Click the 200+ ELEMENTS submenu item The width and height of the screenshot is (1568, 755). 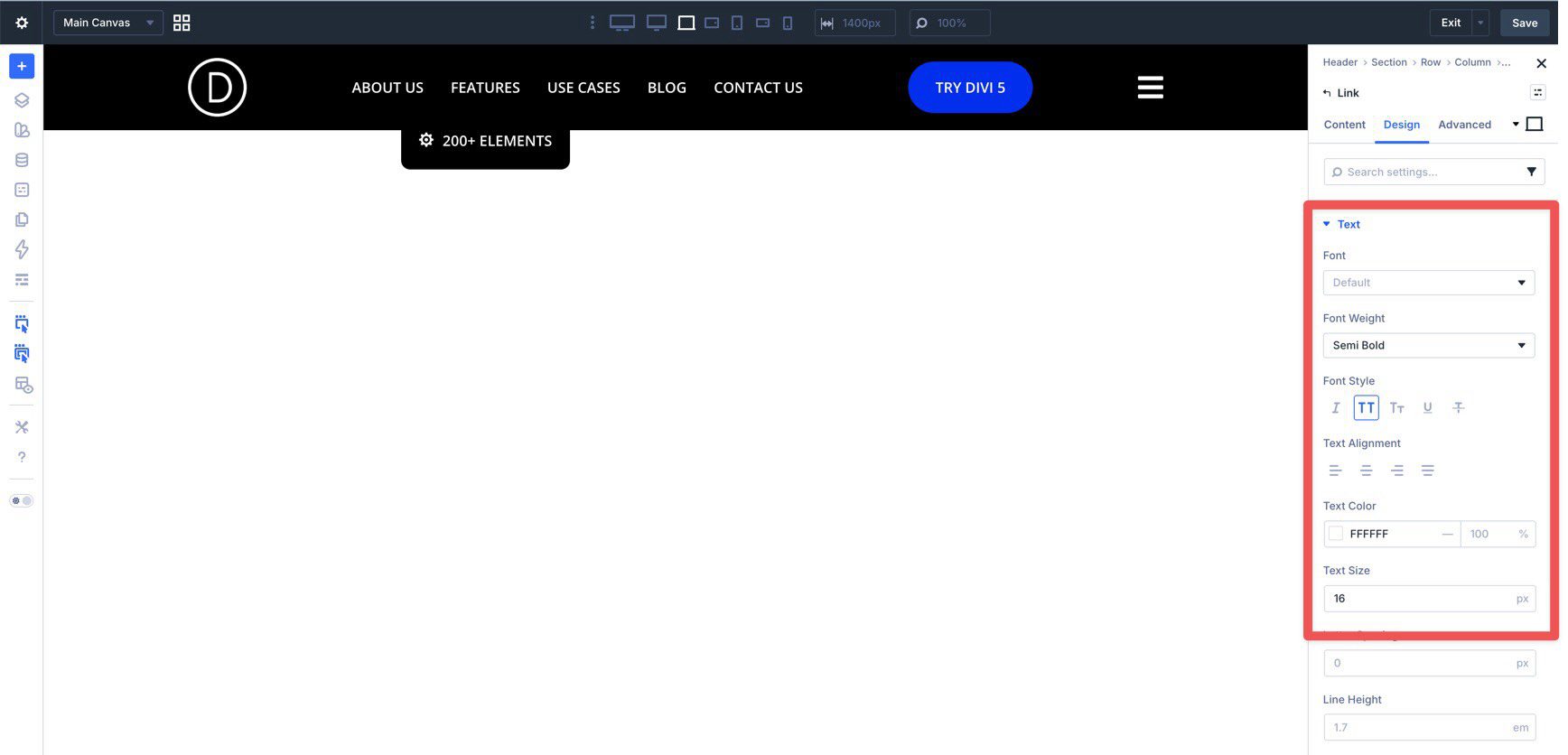point(485,141)
